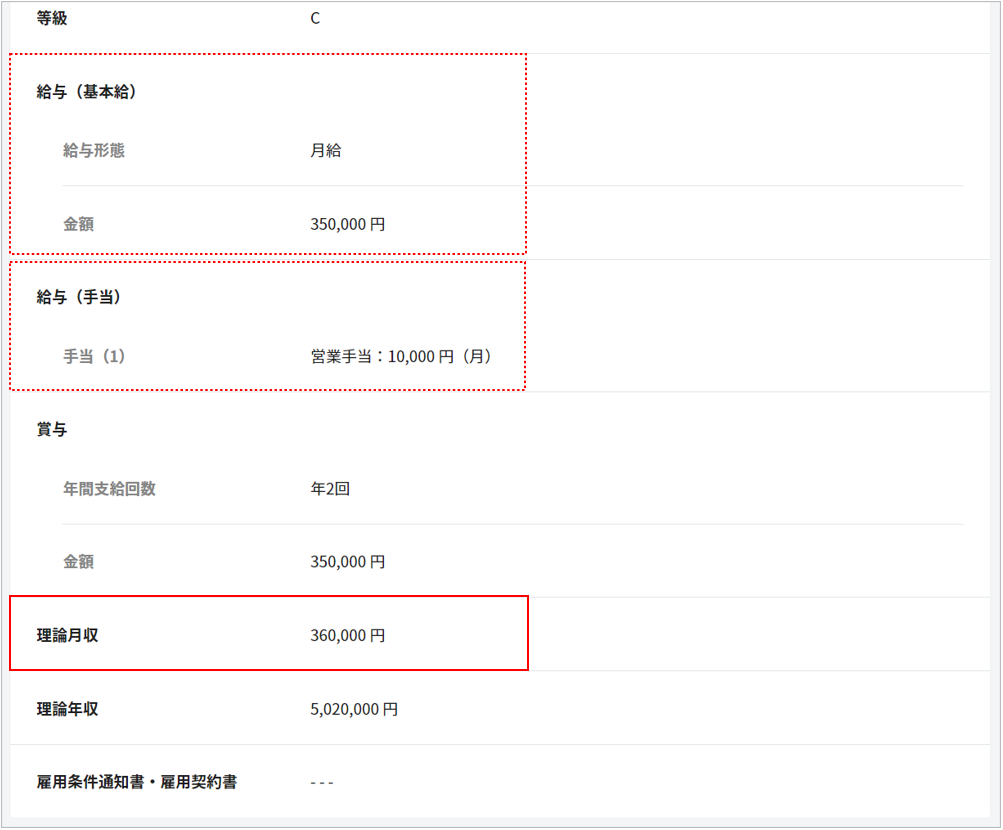1003x830 pixels.
Task: Select the 営業手当：10,000円（月） value
Action: [401, 356]
